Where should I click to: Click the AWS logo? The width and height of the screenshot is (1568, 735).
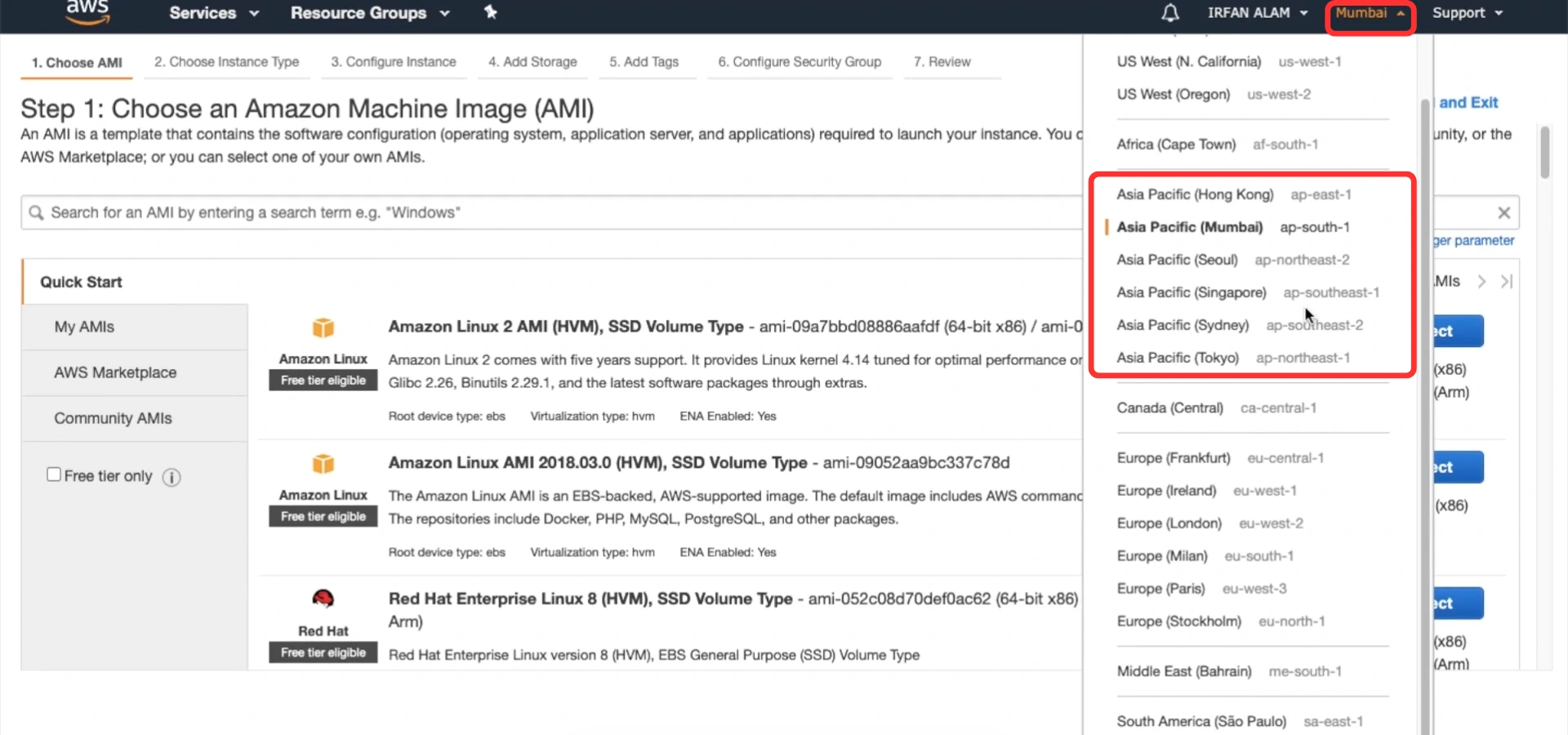[x=87, y=12]
